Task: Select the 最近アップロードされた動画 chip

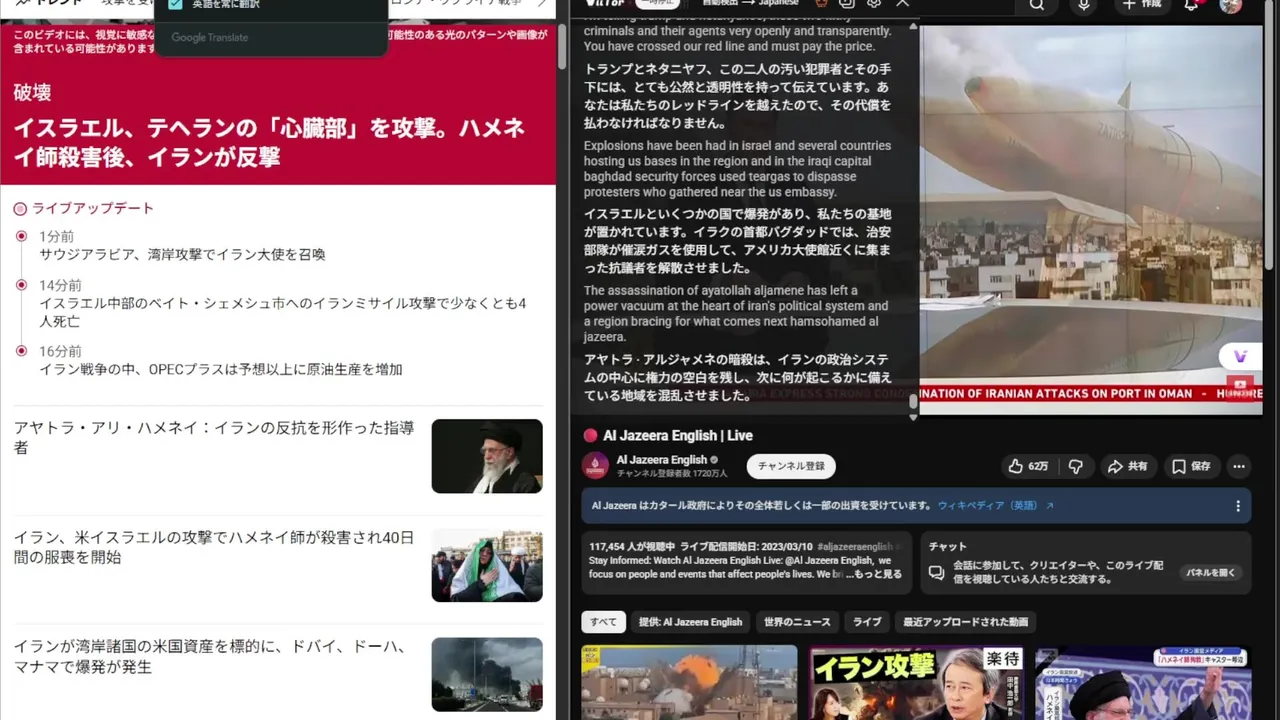Action: 965,622
